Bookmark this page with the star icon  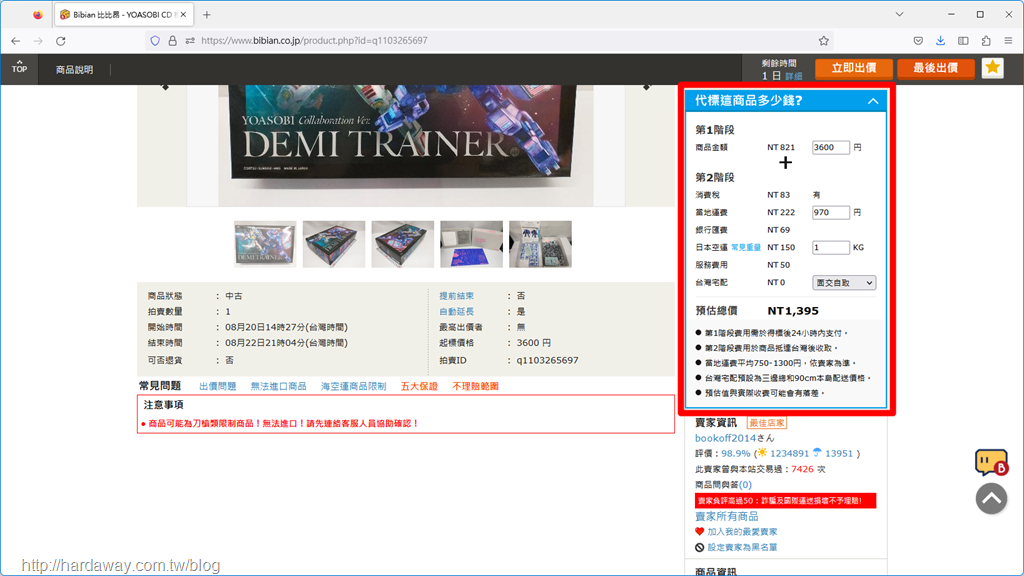click(x=824, y=40)
